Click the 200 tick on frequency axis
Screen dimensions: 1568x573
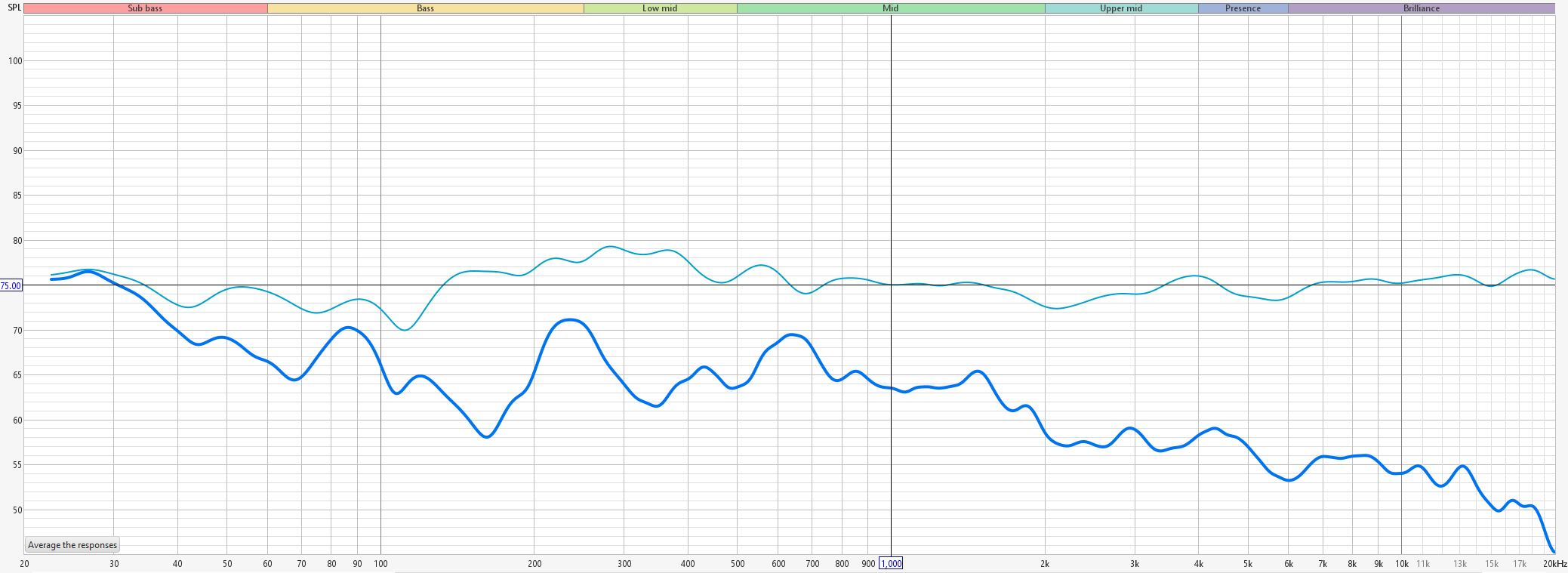(x=534, y=564)
